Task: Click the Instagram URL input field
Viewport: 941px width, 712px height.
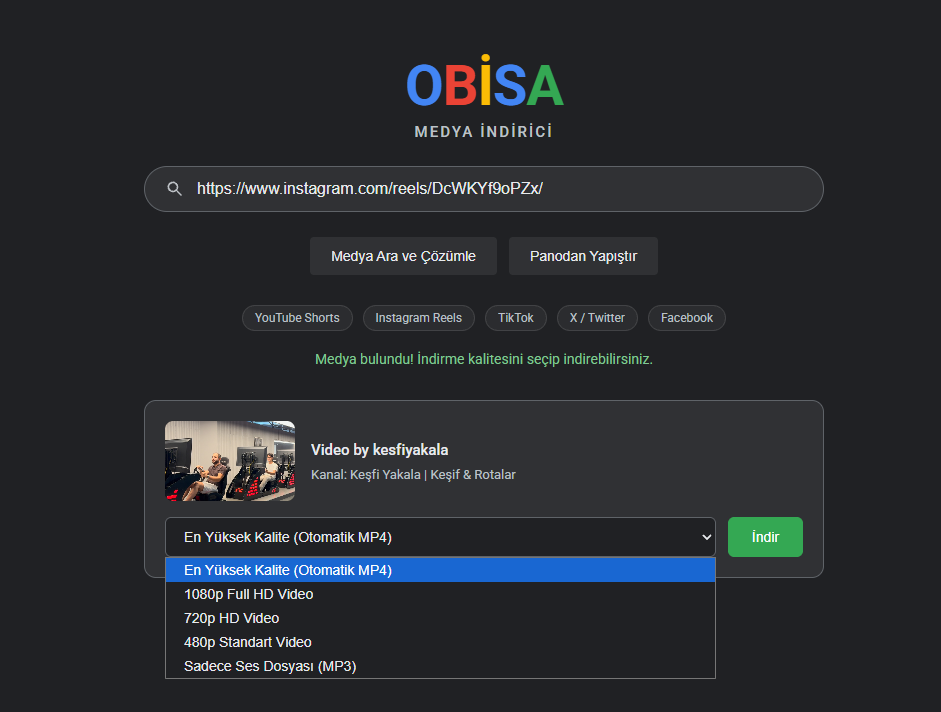Action: coord(483,189)
